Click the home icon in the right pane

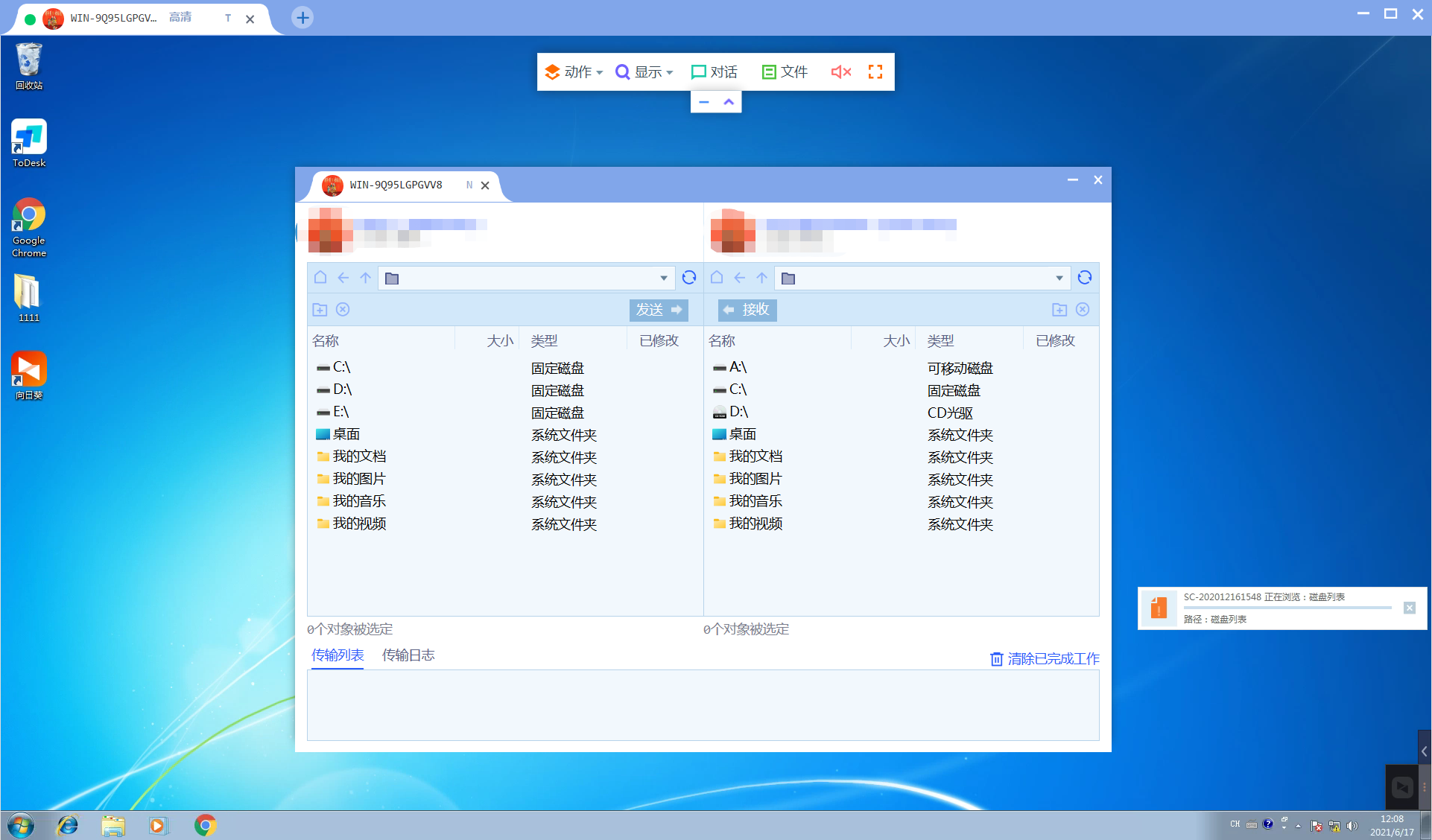coord(717,278)
